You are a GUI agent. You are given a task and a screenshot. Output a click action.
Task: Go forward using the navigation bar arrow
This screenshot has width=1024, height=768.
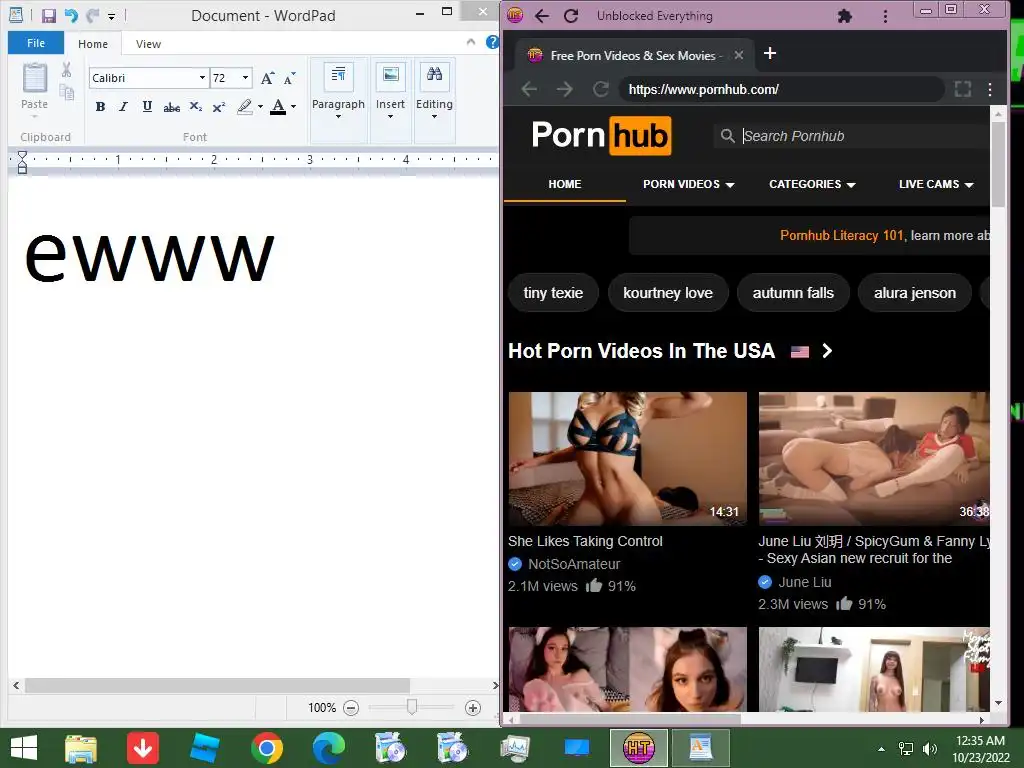(x=565, y=89)
